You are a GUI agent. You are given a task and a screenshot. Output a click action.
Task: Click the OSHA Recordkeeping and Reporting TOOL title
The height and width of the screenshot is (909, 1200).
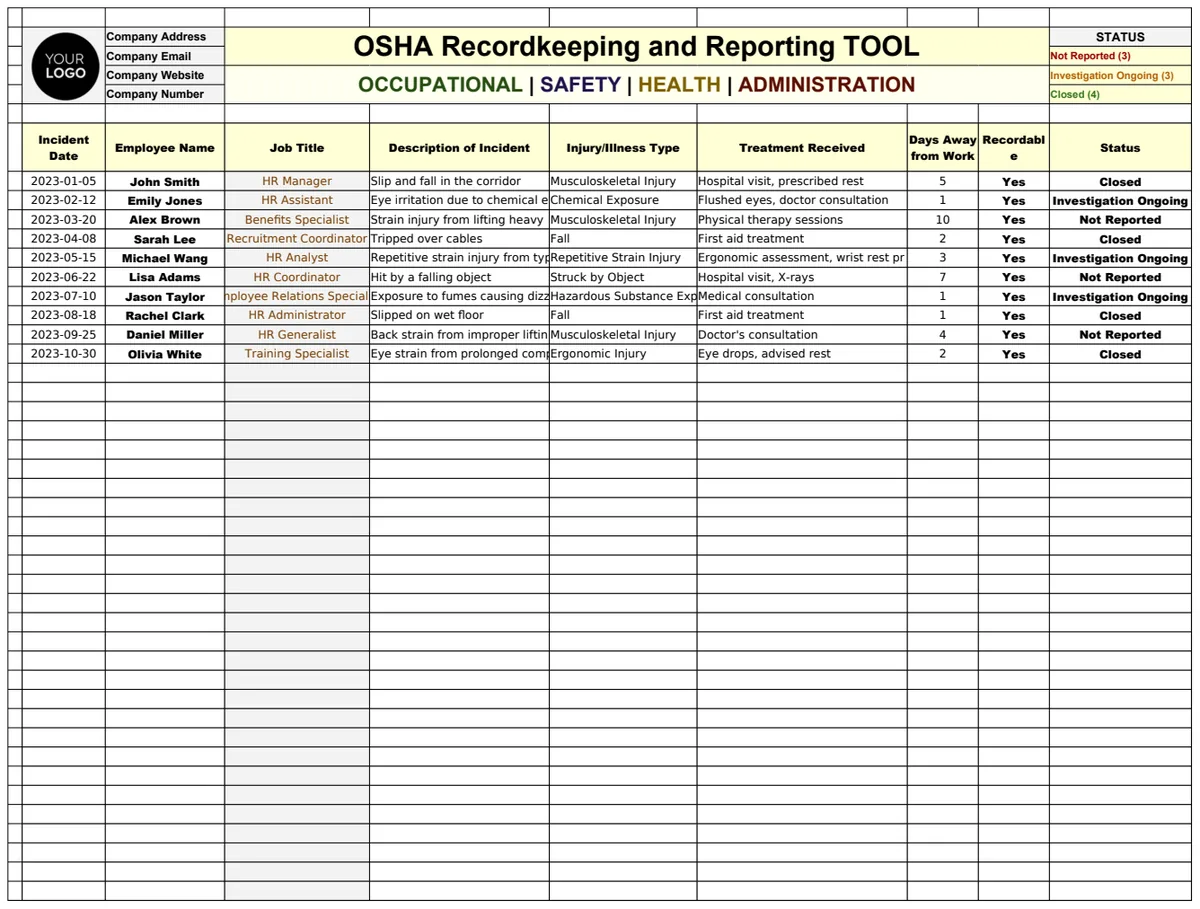pos(636,47)
